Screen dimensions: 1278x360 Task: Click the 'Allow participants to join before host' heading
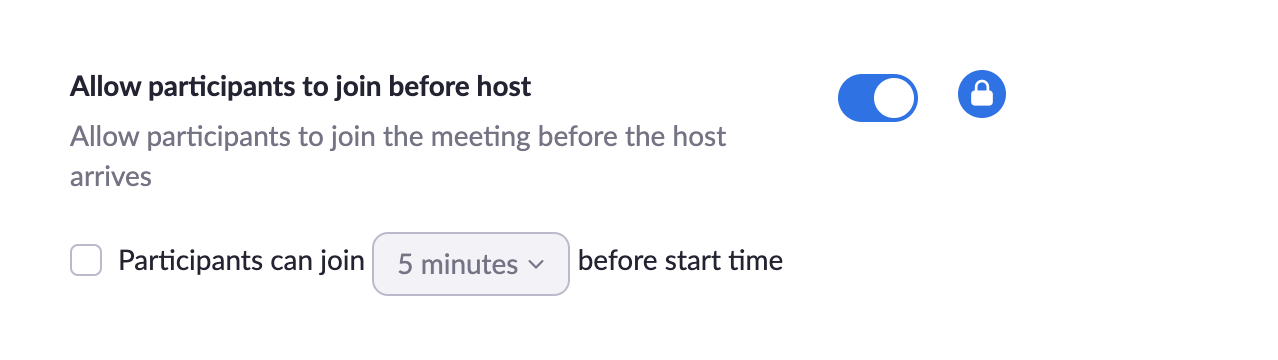pos(300,87)
